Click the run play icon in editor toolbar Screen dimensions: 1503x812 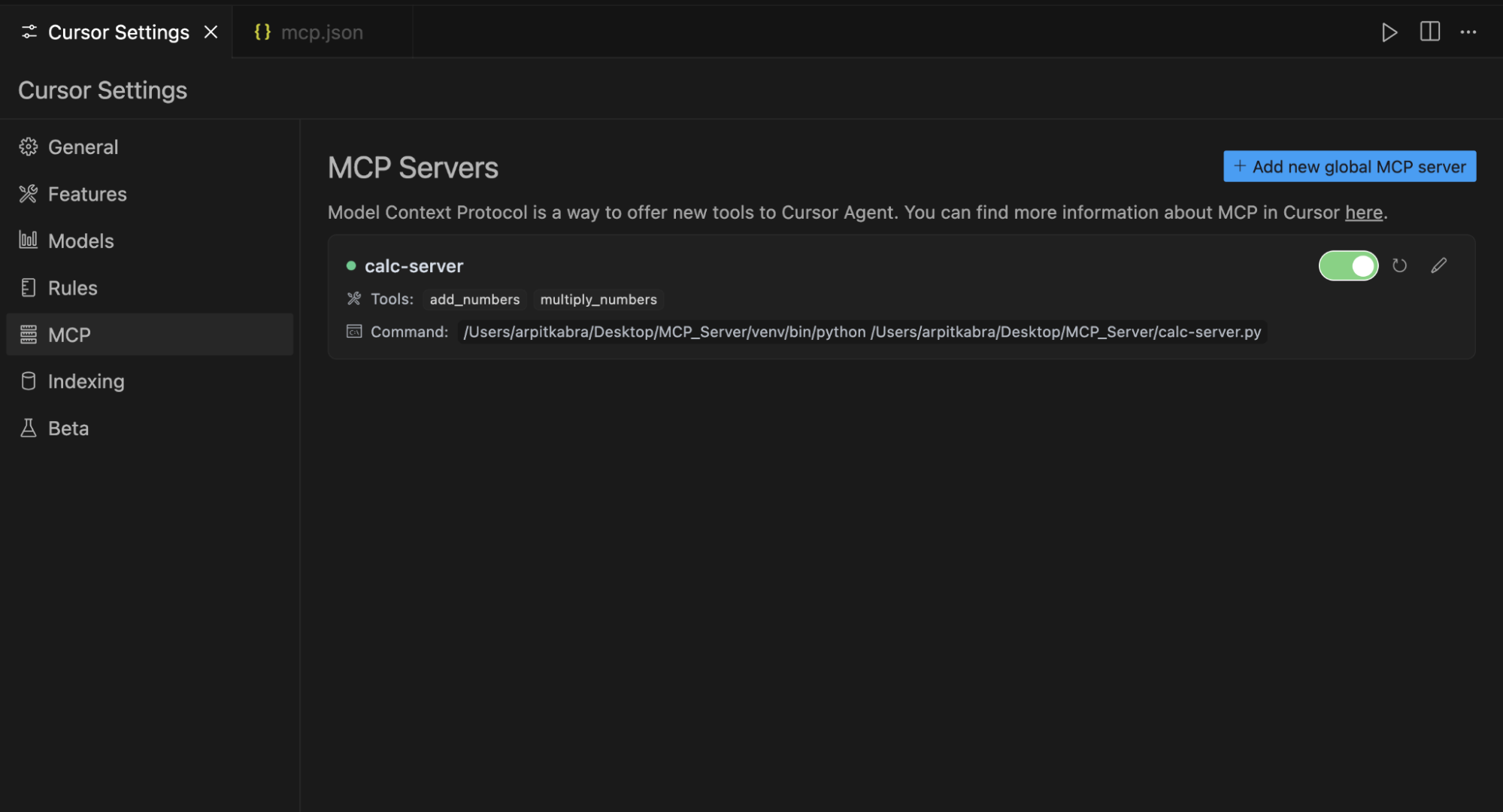click(1389, 32)
